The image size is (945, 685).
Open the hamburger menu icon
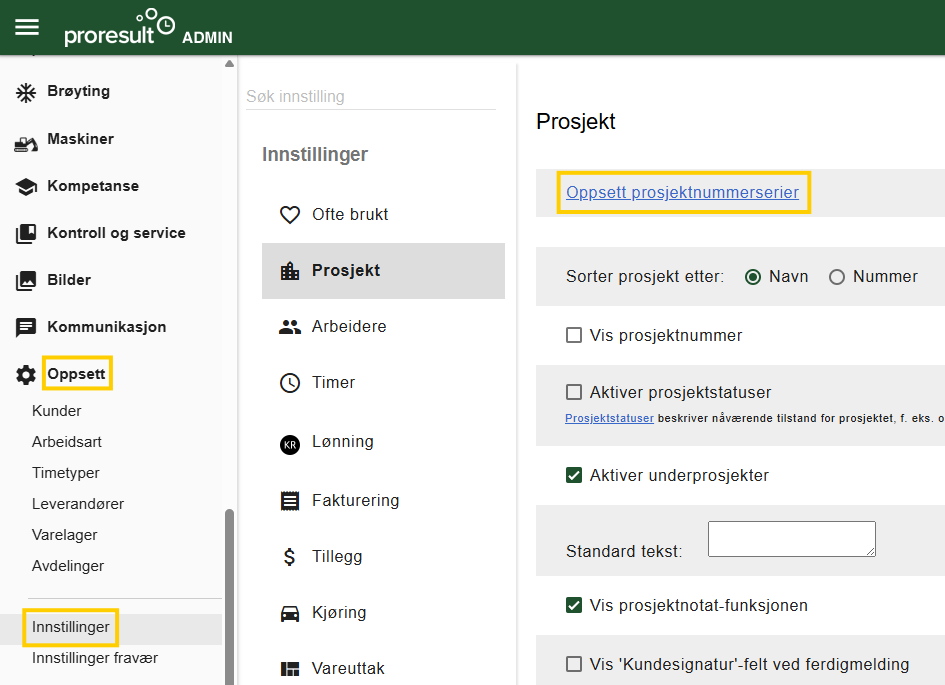[x=27, y=27]
